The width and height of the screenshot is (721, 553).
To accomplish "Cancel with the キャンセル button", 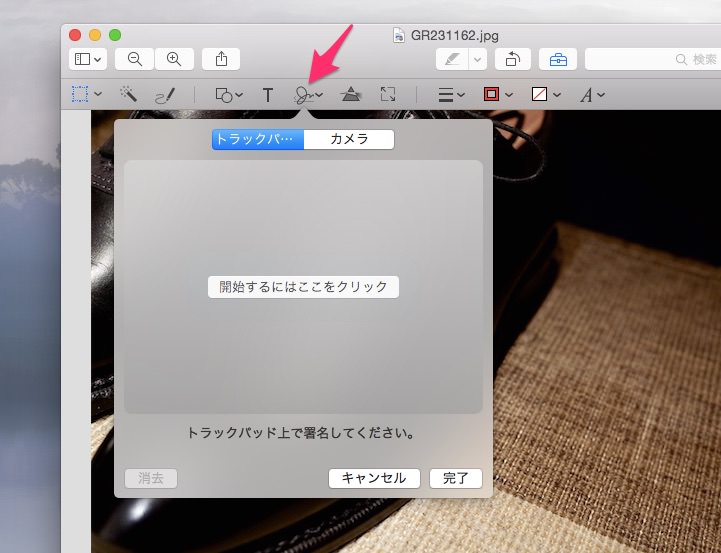I will [x=374, y=478].
